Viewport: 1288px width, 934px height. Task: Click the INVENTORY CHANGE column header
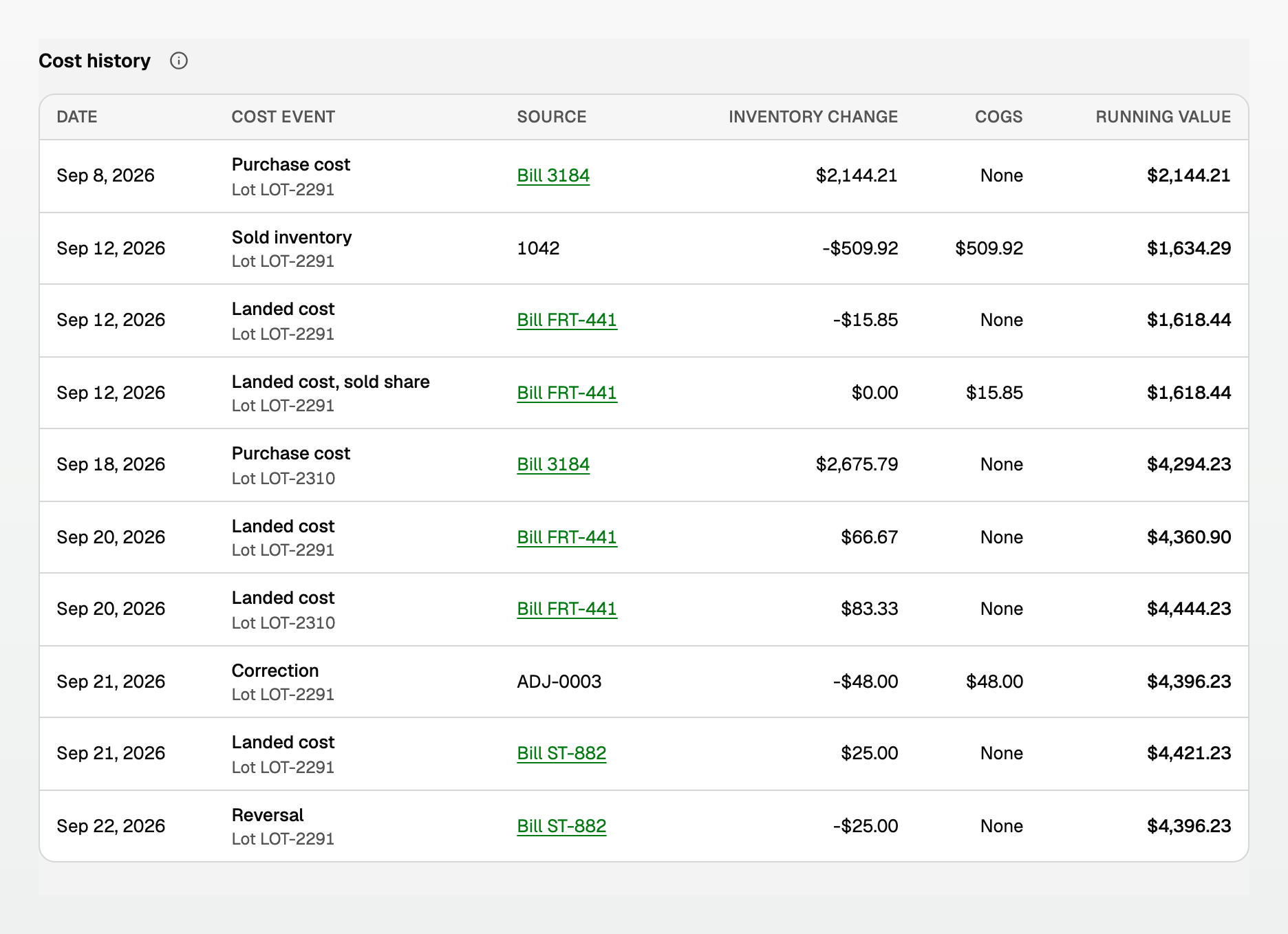tap(813, 117)
